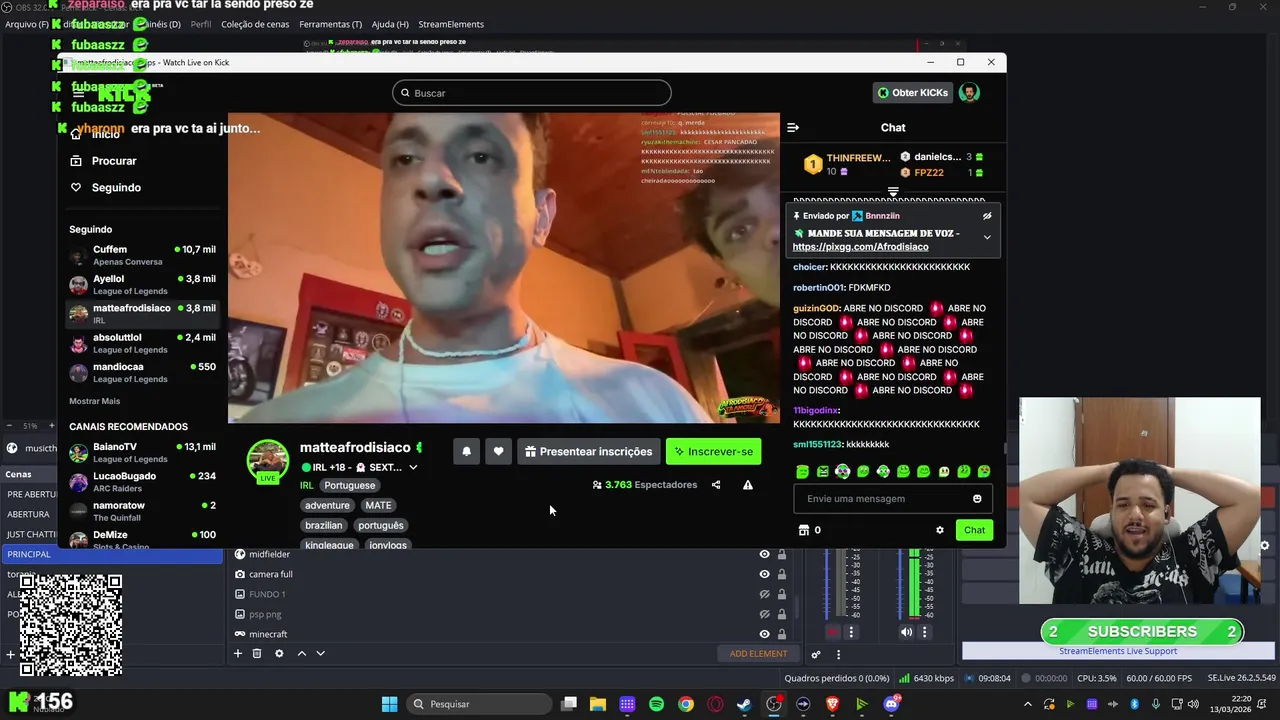Image resolution: width=1280 pixels, height=720 pixels.
Task: Click ADD ELEMENT button in OBS
Action: coord(758,654)
